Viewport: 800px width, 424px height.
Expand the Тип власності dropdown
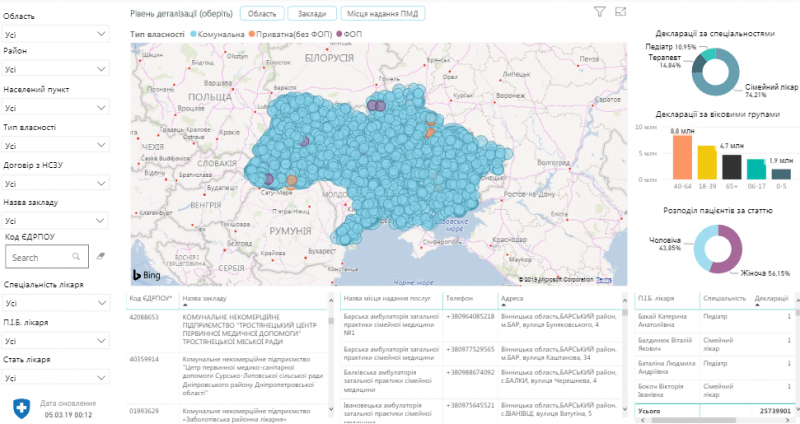[x=56, y=145]
